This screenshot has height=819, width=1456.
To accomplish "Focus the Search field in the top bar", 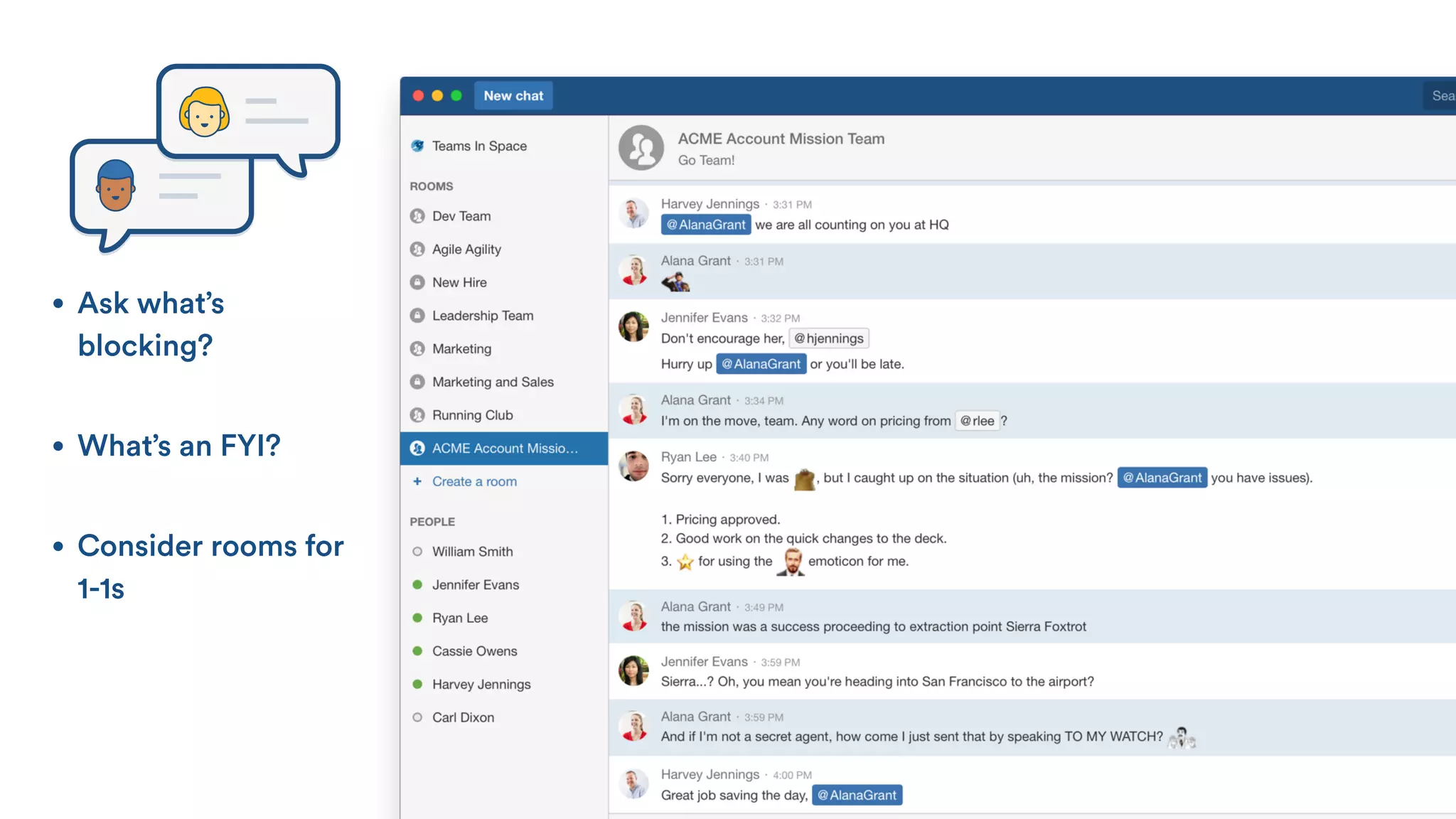I will [x=1440, y=96].
